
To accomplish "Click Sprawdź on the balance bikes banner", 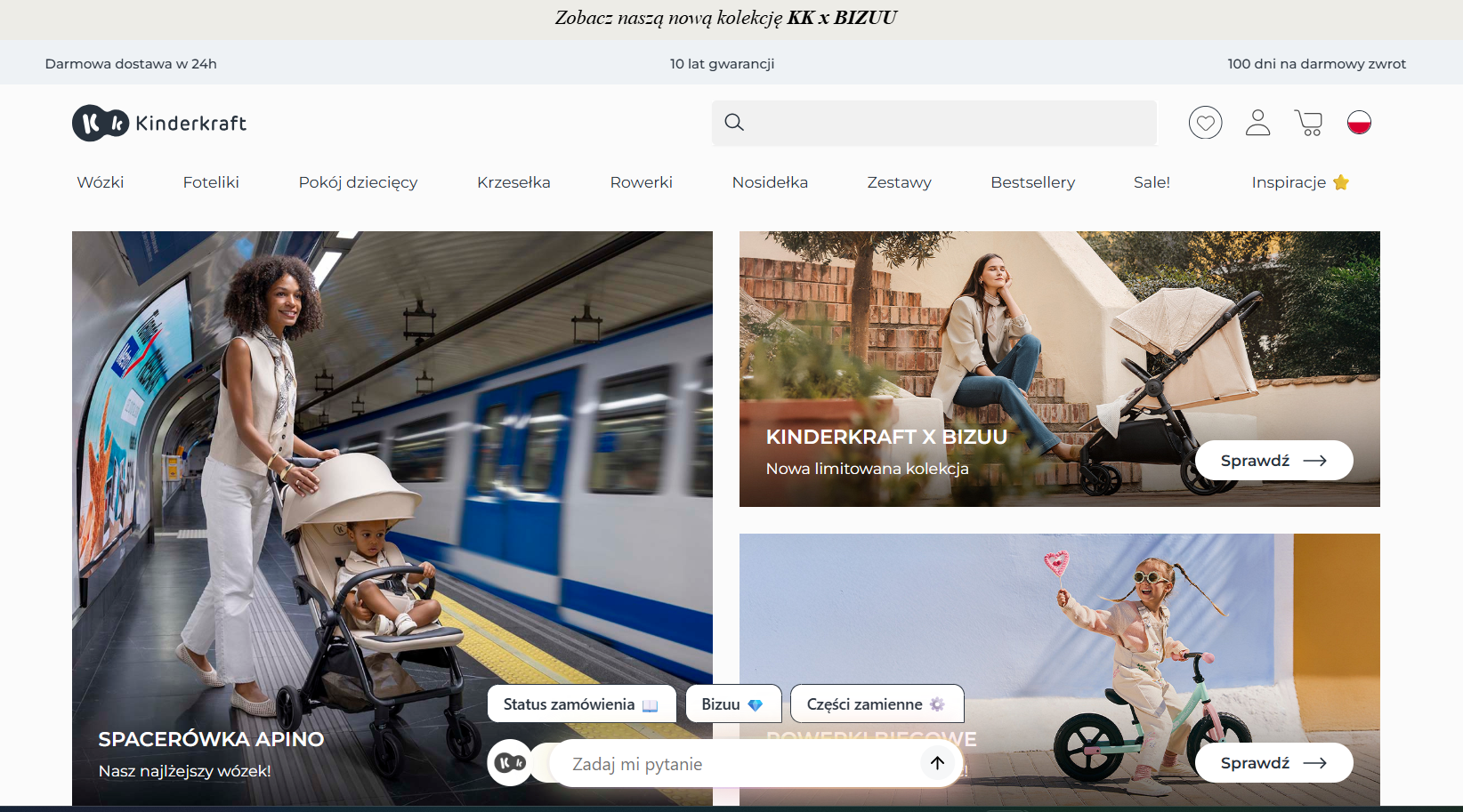I will [1273, 763].
